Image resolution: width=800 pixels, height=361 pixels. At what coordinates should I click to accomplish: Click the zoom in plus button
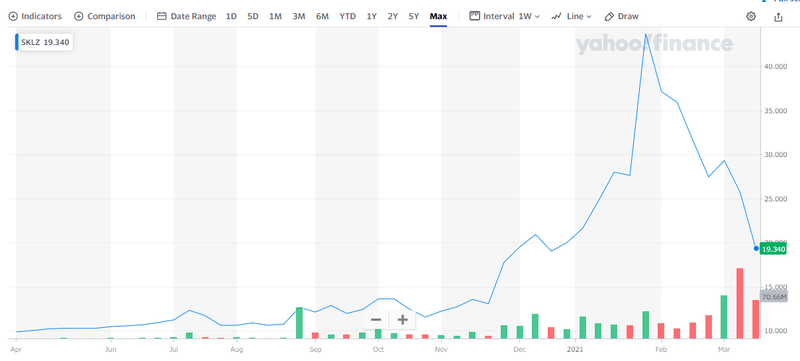click(403, 320)
